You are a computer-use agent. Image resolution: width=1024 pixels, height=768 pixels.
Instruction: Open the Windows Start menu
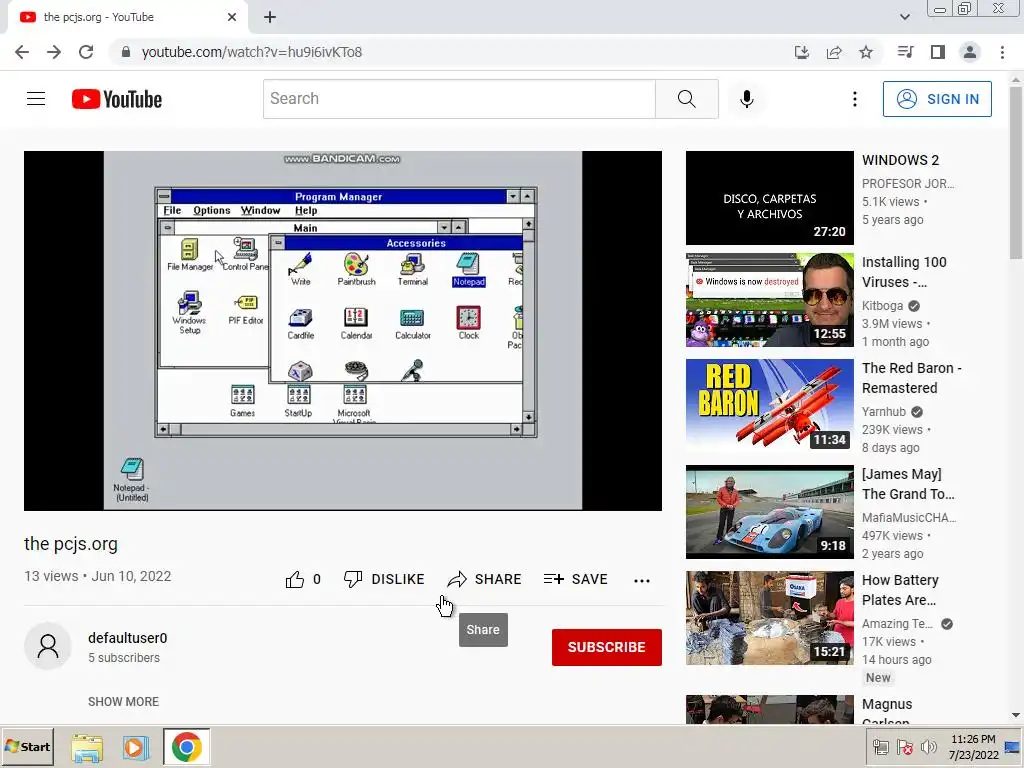tap(27, 746)
